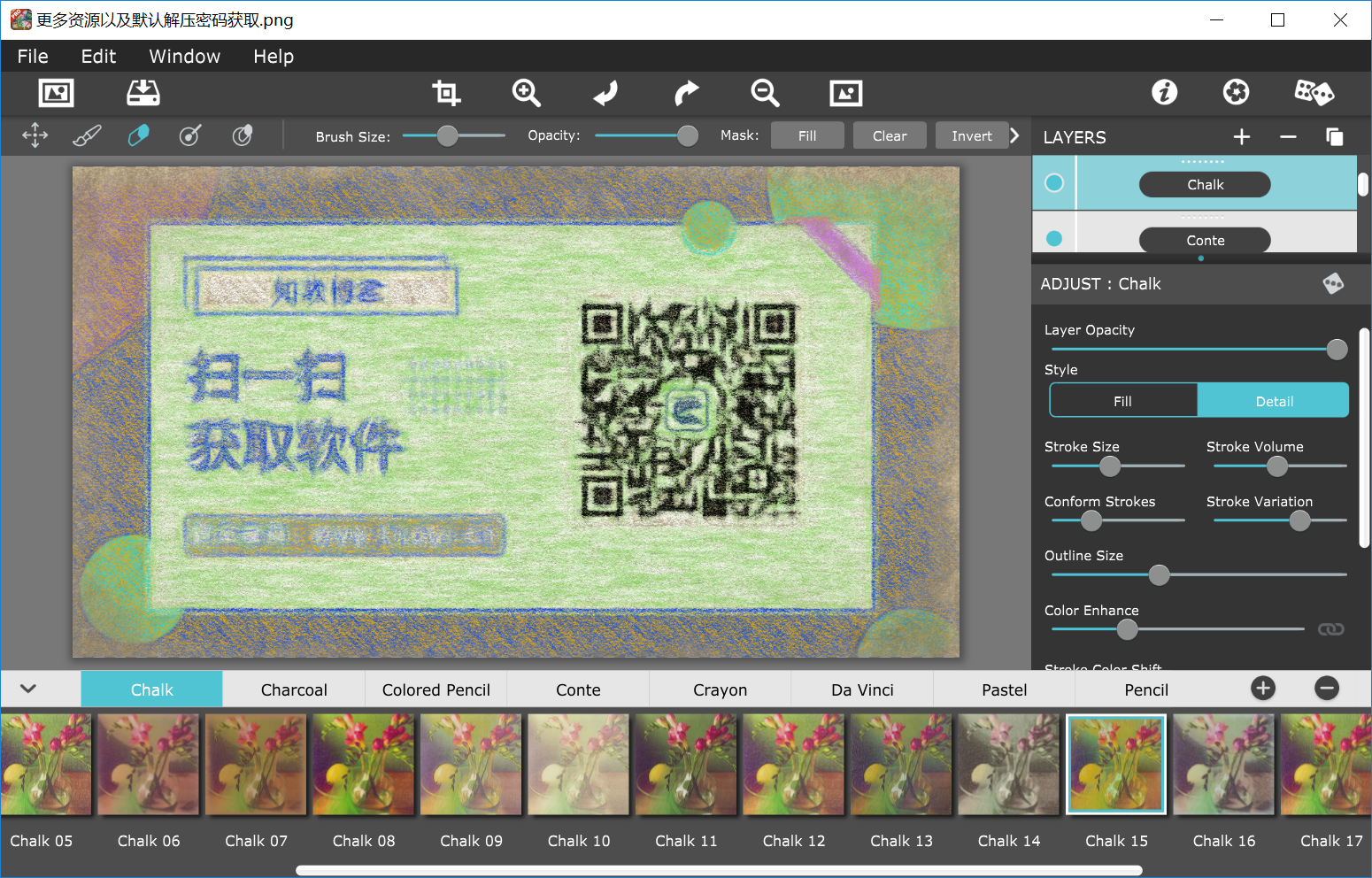The width and height of the screenshot is (1372, 878).
Task: Select the highlighted eraser mask tool
Action: click(139, 135)
